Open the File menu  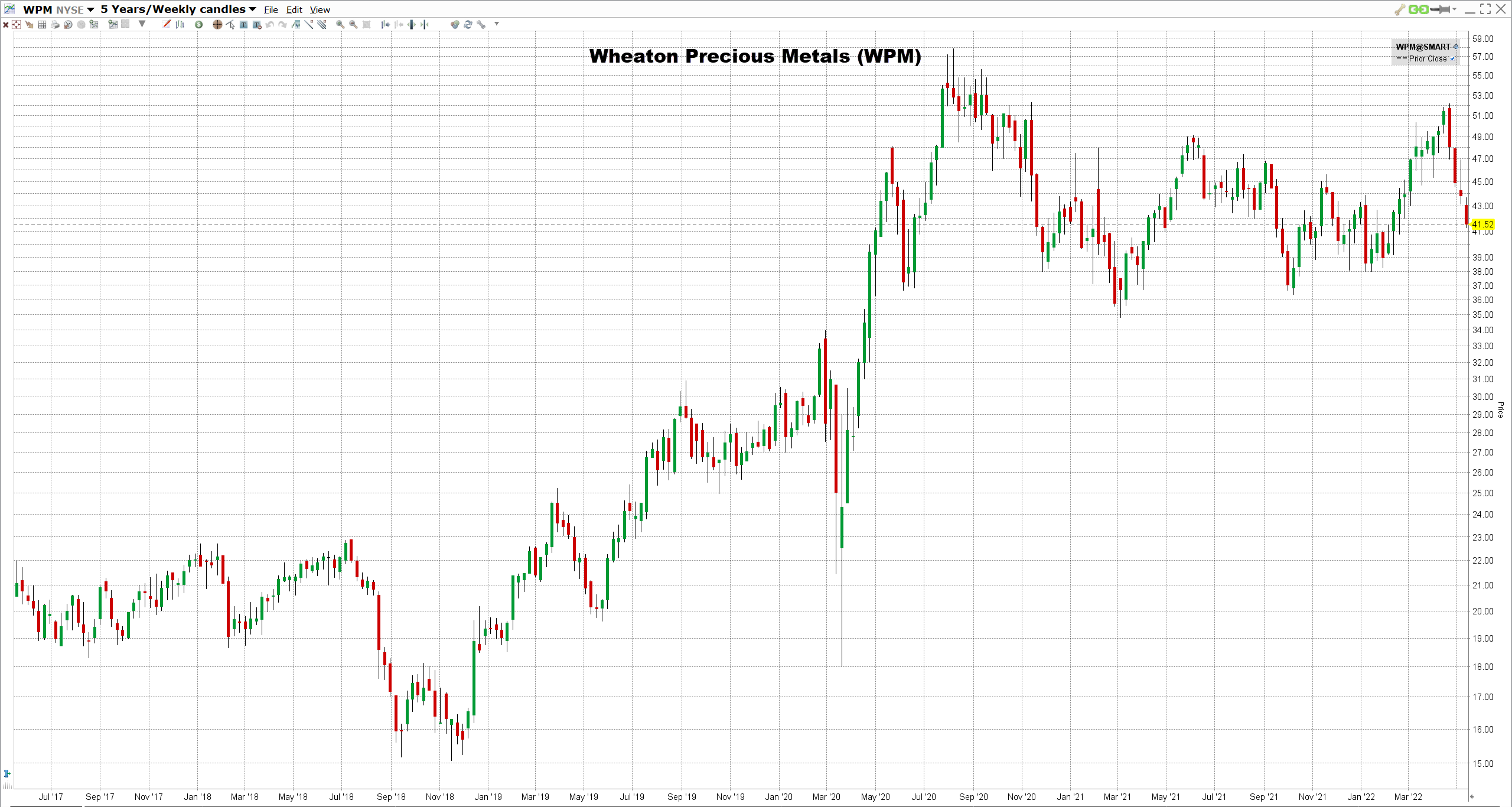tap(271, 10)
